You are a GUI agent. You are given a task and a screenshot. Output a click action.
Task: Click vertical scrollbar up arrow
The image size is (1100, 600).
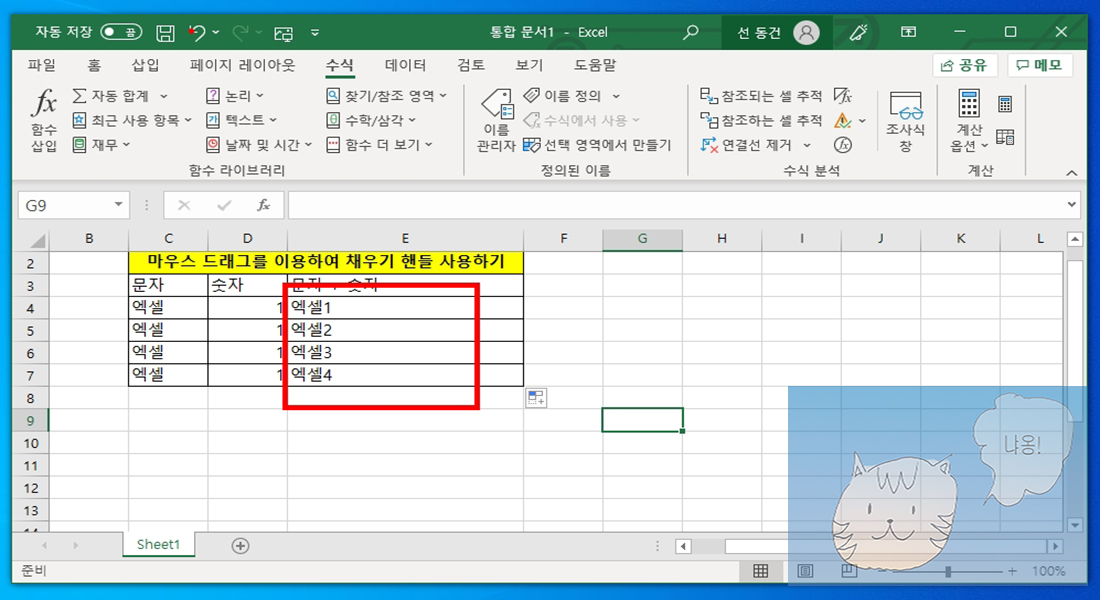[x=1075, y=239]
